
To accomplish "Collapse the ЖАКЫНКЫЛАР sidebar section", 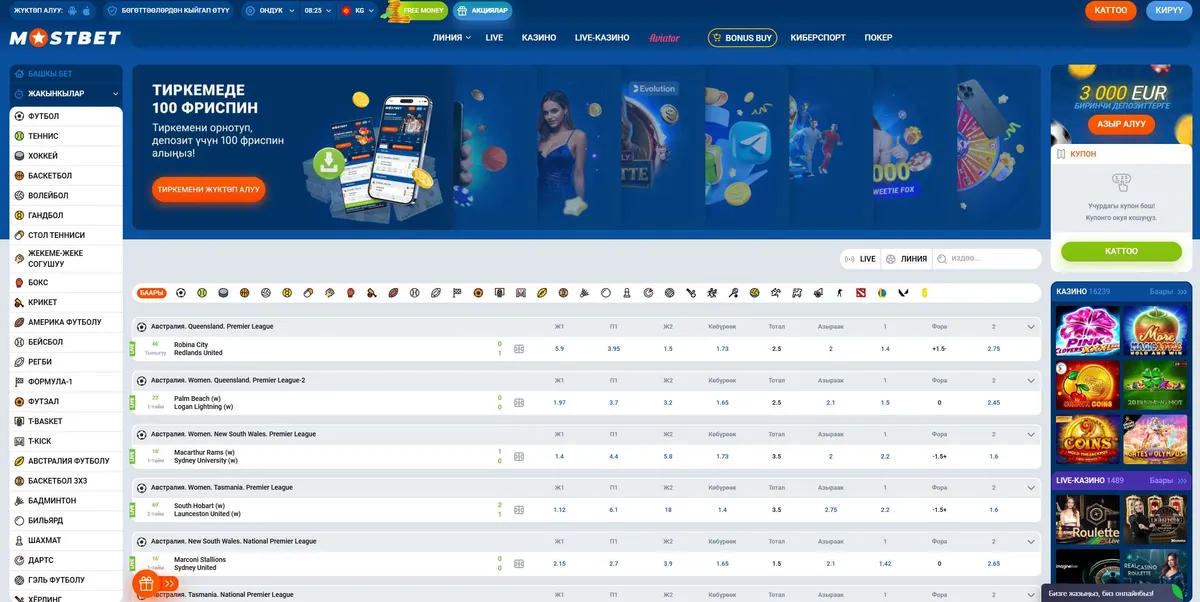I will (x=66, y=94).
